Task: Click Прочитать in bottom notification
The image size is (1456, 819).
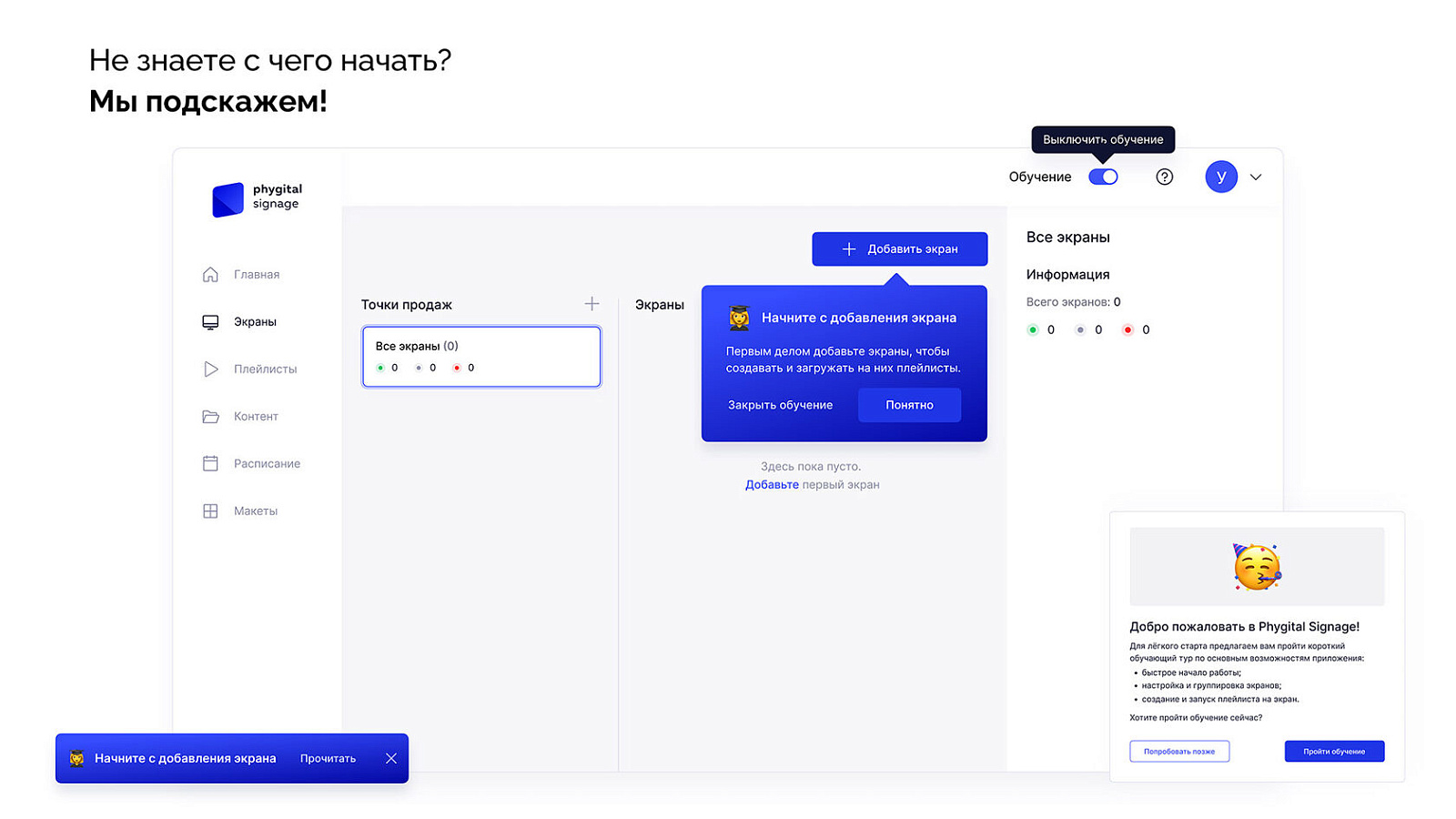Action: point(328,758)
